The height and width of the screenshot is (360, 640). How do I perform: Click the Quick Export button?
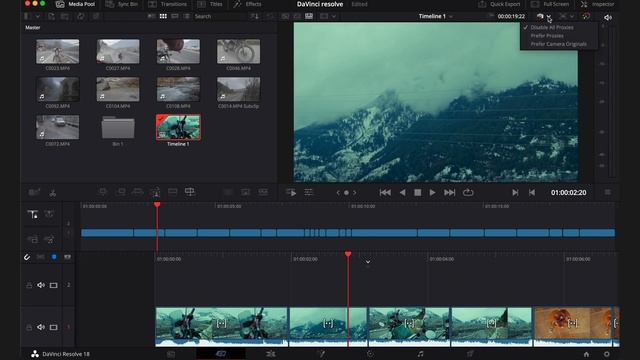tap(499, 4)
